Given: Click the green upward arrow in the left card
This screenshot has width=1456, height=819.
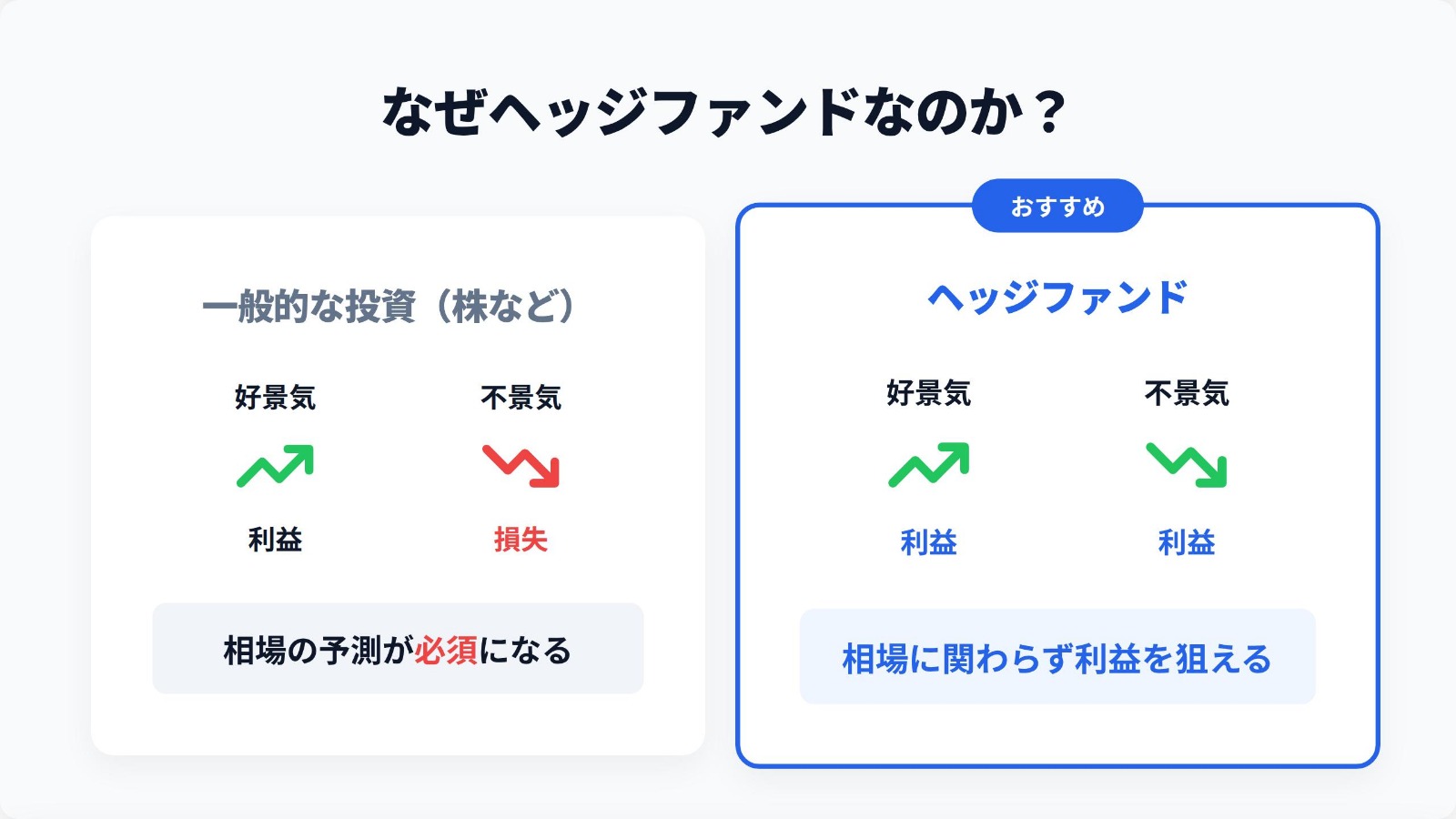Looking at the screenshot, I should (275, 466).
